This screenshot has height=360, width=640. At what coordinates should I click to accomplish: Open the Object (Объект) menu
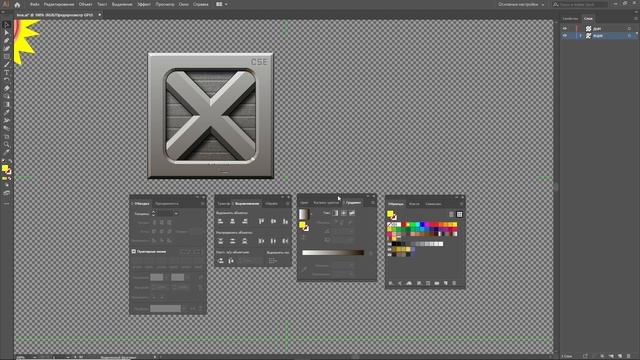pos(85,4)
